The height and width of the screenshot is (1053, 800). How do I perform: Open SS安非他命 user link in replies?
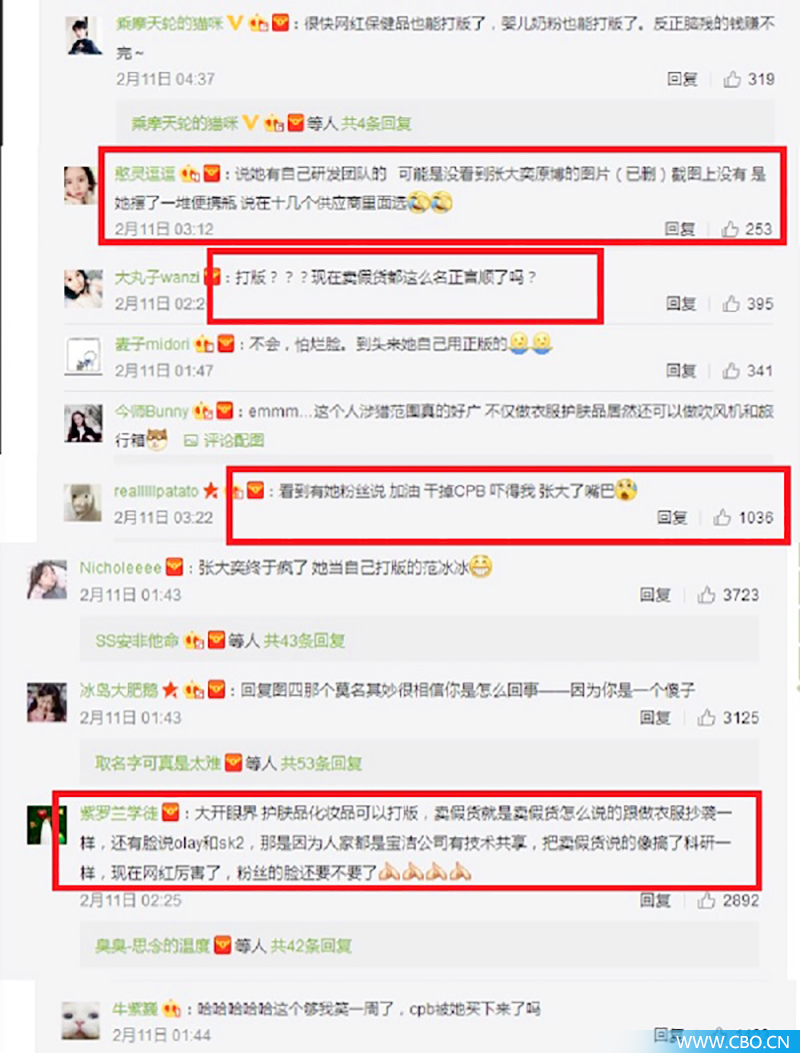tap(137, 641)
